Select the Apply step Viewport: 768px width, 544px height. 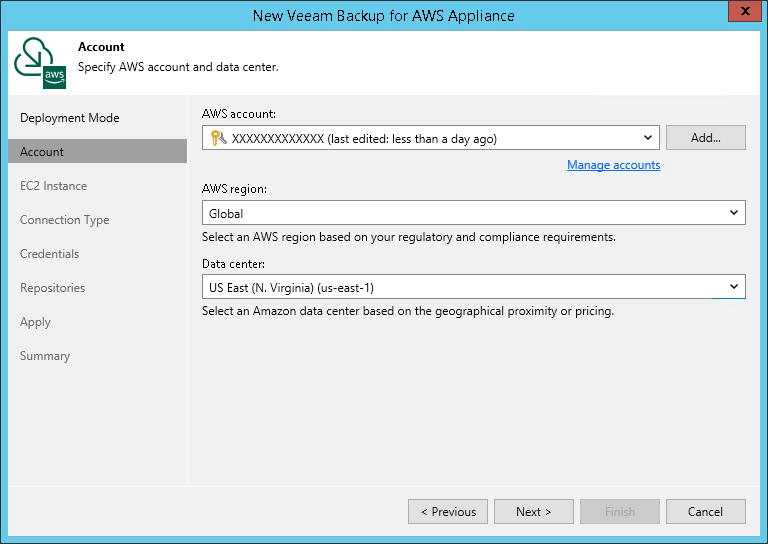pos(35,322)
